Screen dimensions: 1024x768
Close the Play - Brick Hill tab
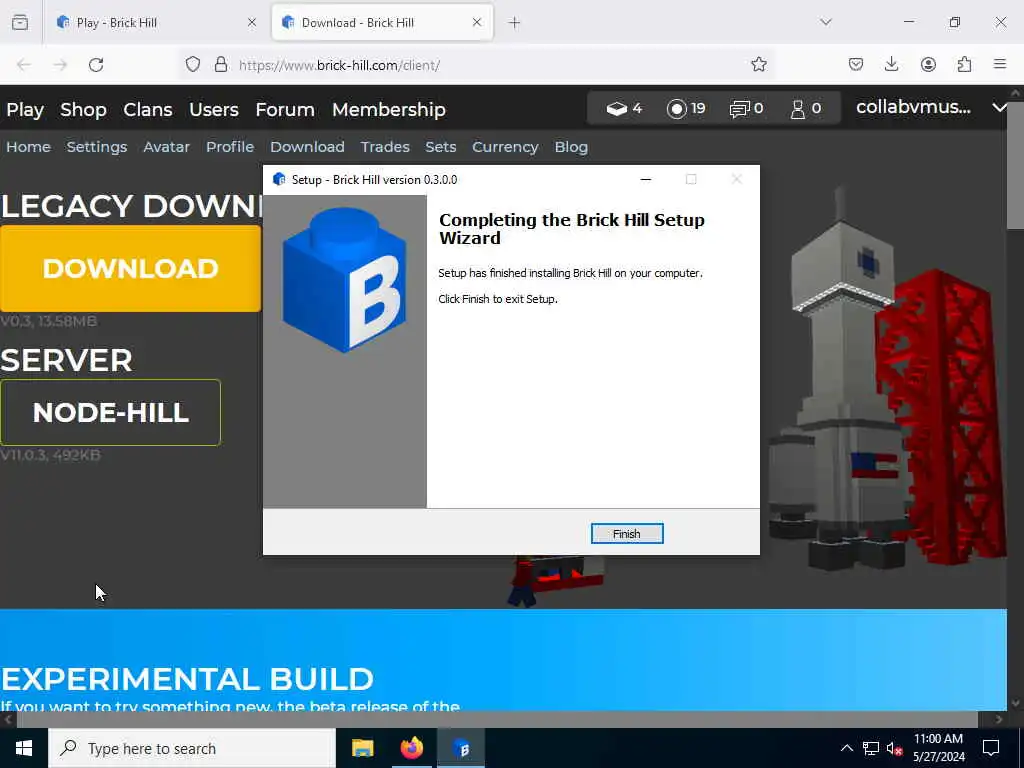pos(251,22)
